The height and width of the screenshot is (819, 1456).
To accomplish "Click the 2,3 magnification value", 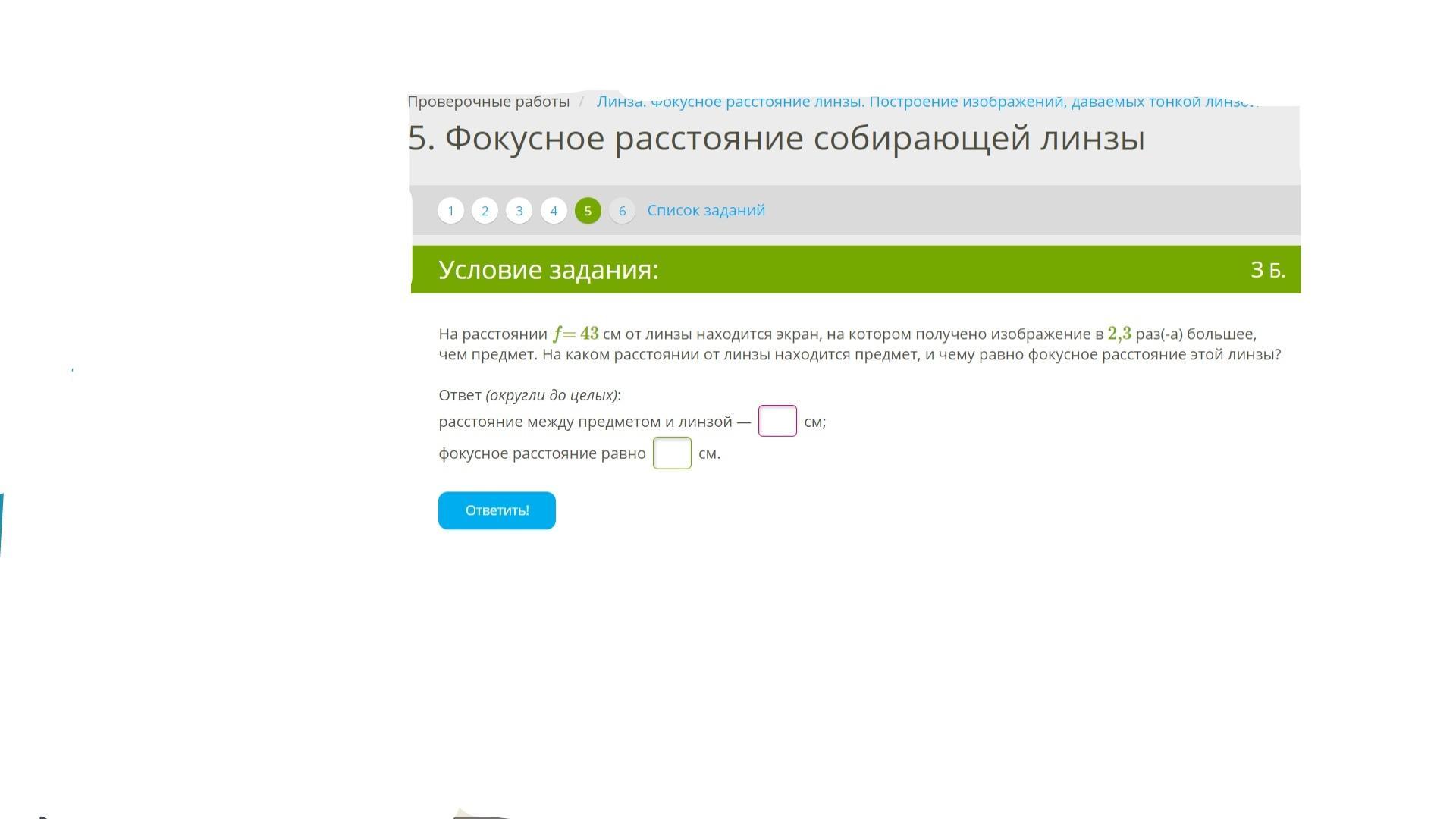I will point(1119,334).
